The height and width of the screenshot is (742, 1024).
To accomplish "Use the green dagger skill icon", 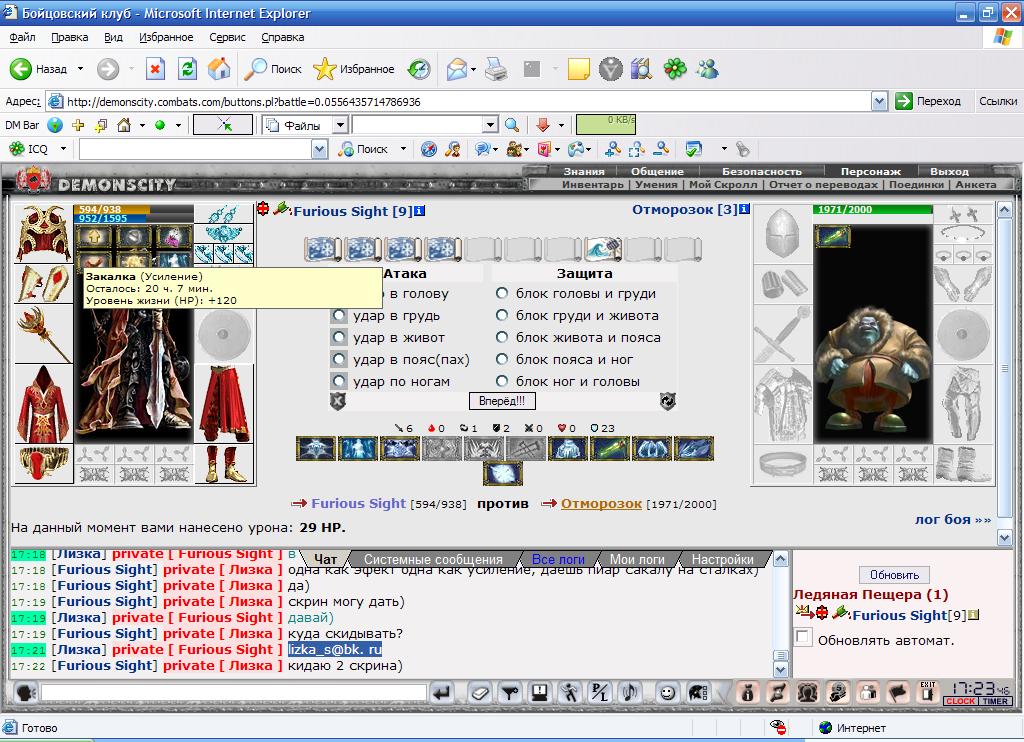I will tap(609, 449).
